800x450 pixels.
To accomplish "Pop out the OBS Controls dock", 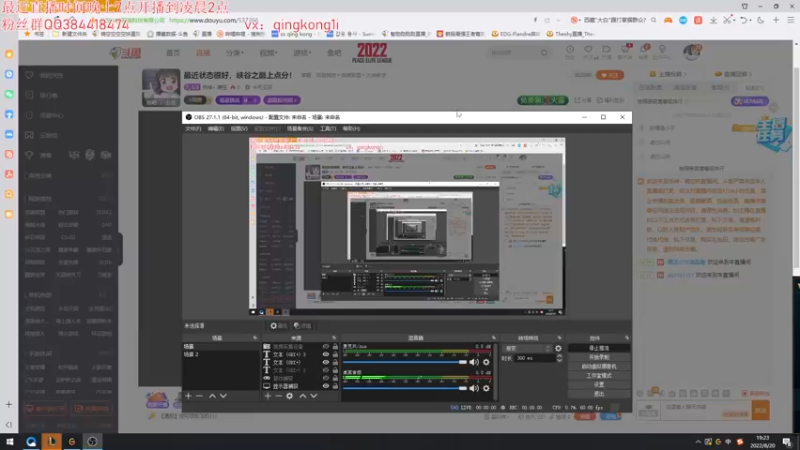I will pos(627,338).
